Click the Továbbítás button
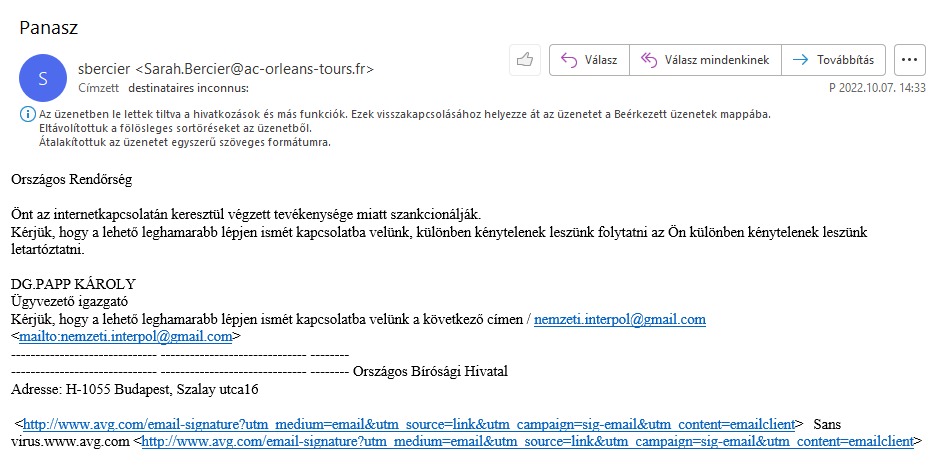946x467 pixels. point(833,60)
